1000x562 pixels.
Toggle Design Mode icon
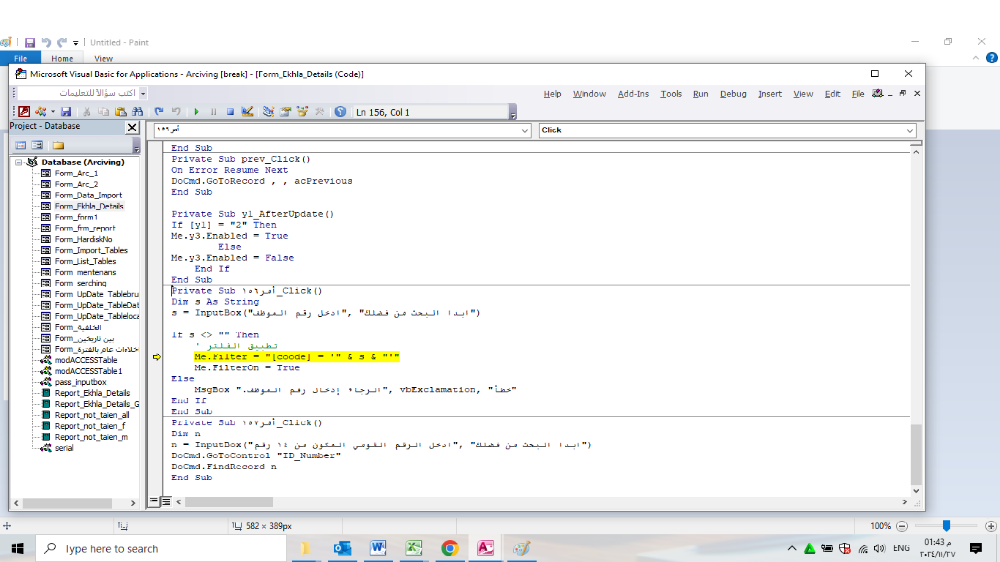coord(247,112)
